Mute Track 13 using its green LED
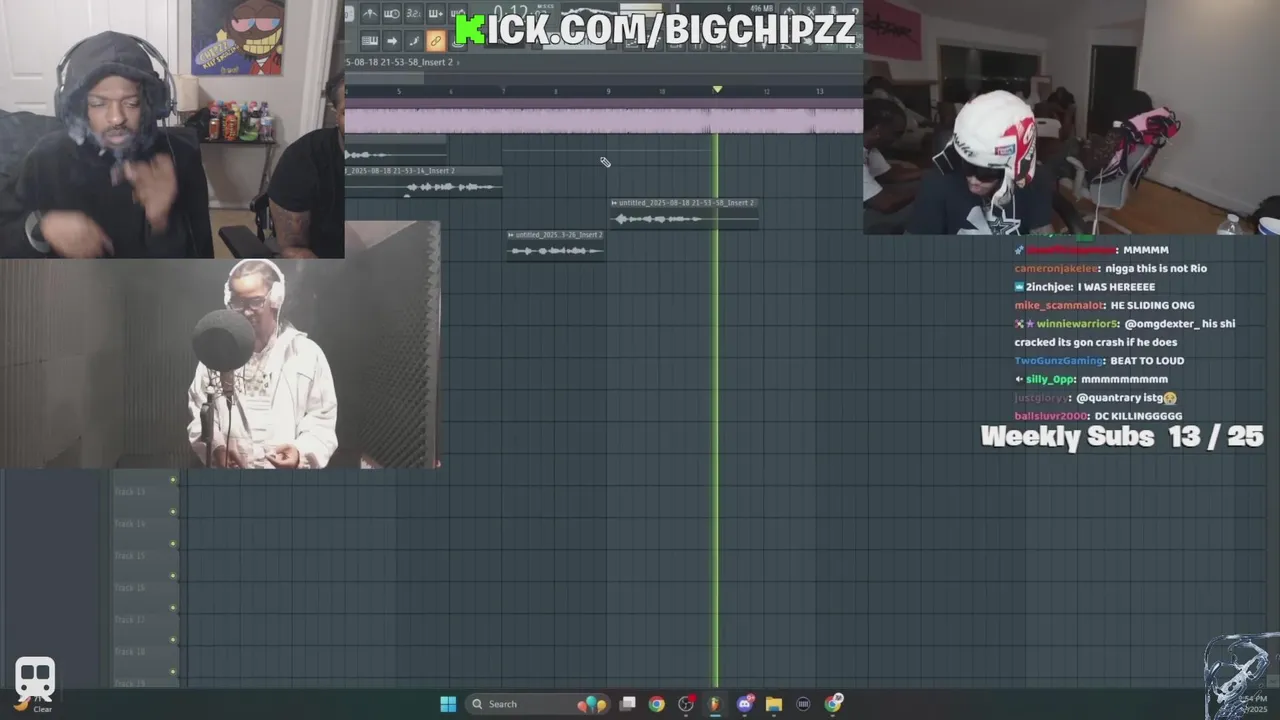1280x720 pixels. click(x=173, y=511)
